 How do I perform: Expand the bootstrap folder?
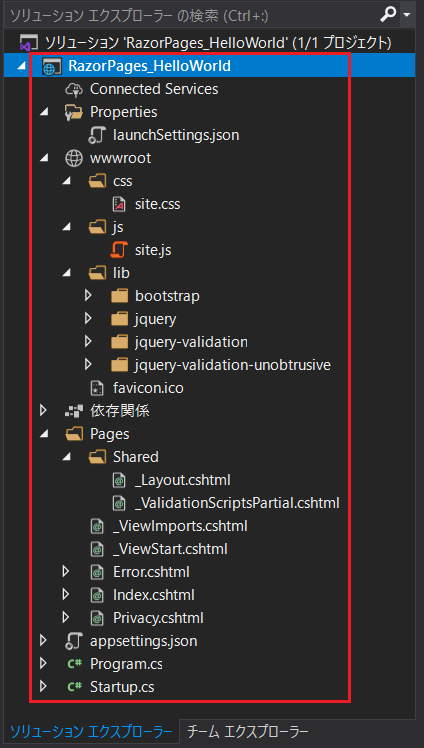pos(88,296)
